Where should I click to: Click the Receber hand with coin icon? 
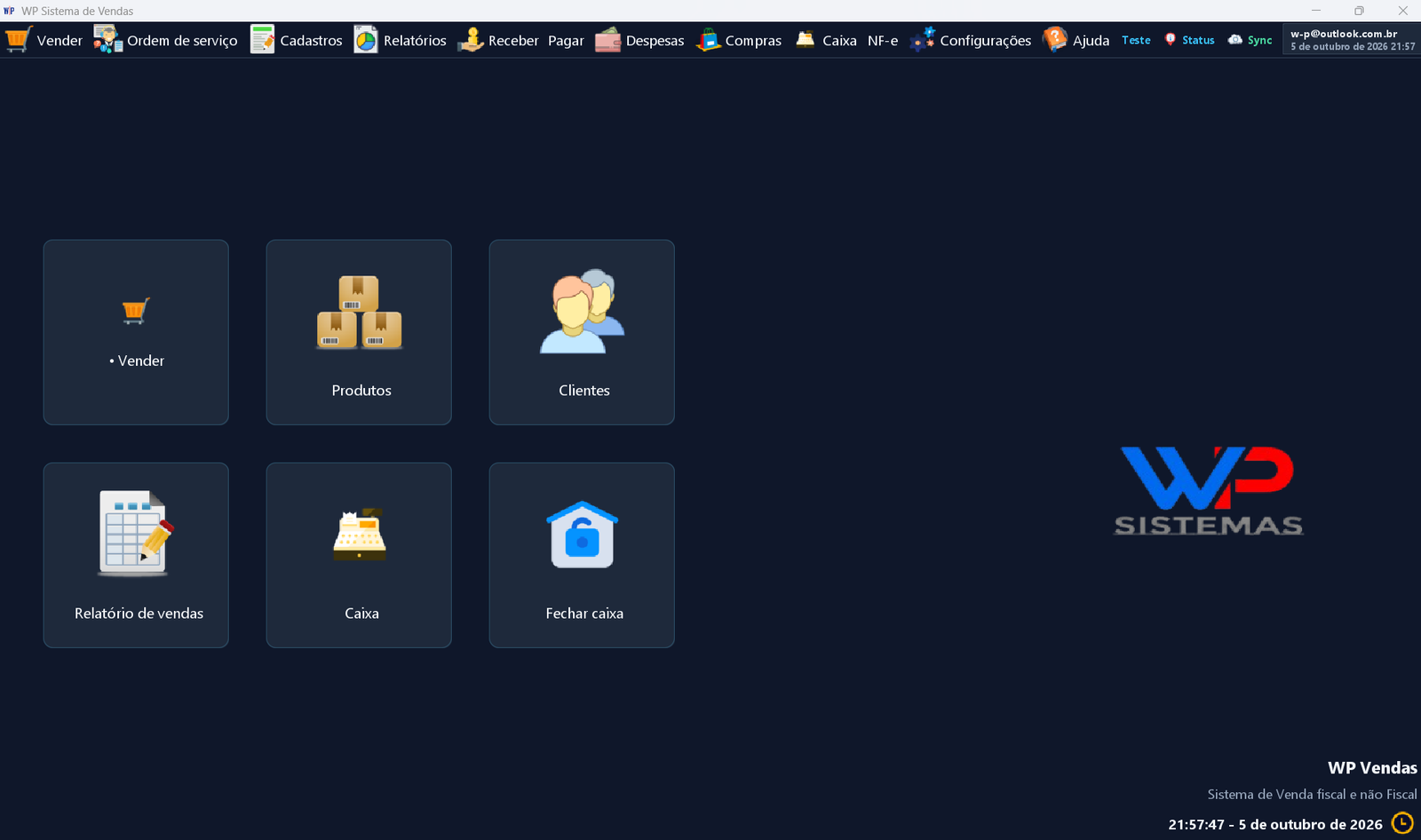[470, 40]
